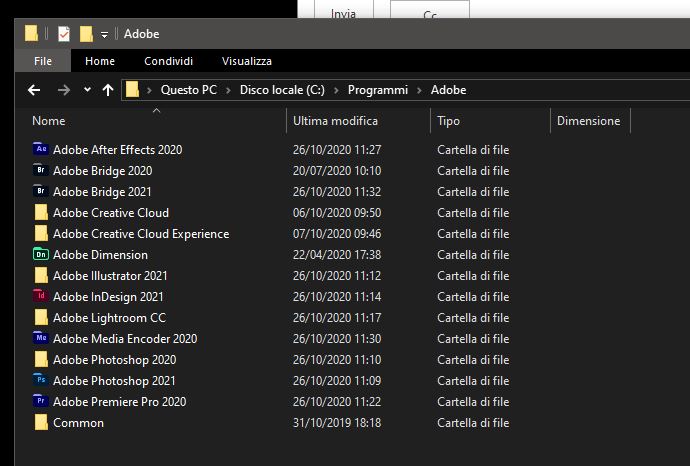Expand the chevron after Programmi in the address bar
Image resolution: width=690 pixels, height=466 pixels.
[x=419, y=90]
